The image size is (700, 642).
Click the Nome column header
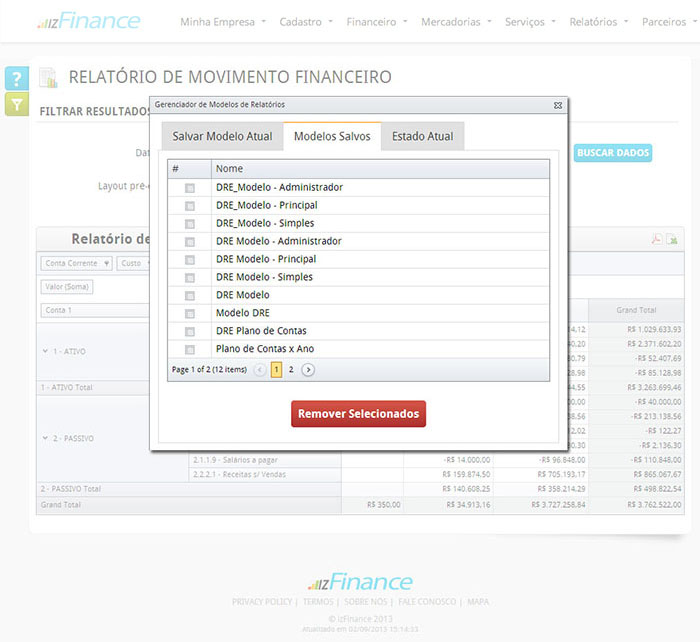380,169
